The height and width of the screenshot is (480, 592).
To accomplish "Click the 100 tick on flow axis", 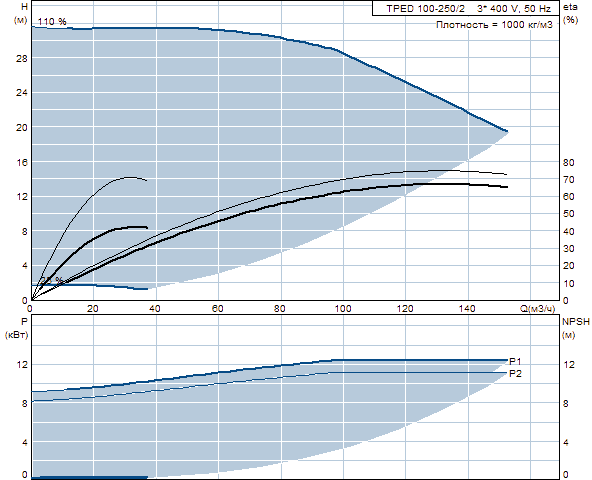I will 343,309.
